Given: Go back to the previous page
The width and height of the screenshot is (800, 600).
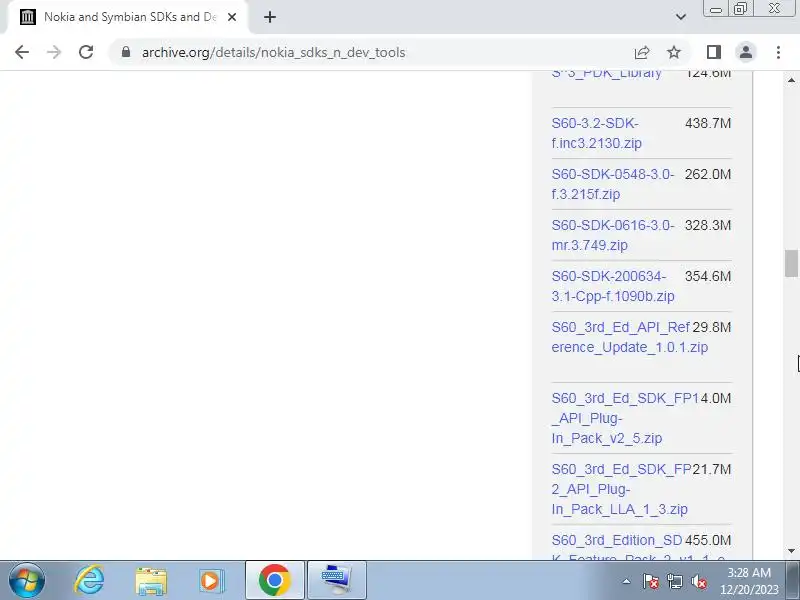Looking at the screenshot, I should pos(22,52).
